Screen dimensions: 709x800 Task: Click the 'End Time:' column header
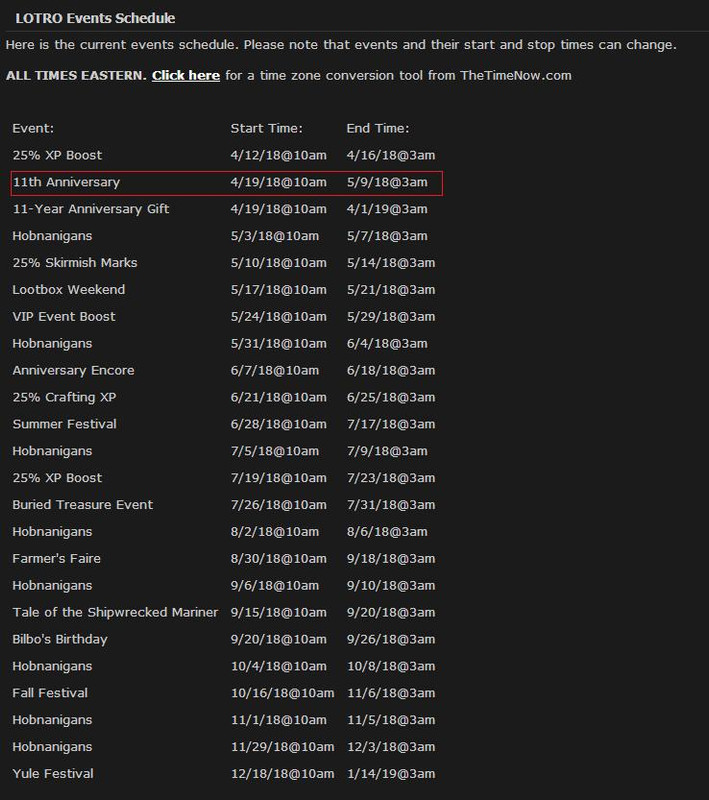click(378, 128)
